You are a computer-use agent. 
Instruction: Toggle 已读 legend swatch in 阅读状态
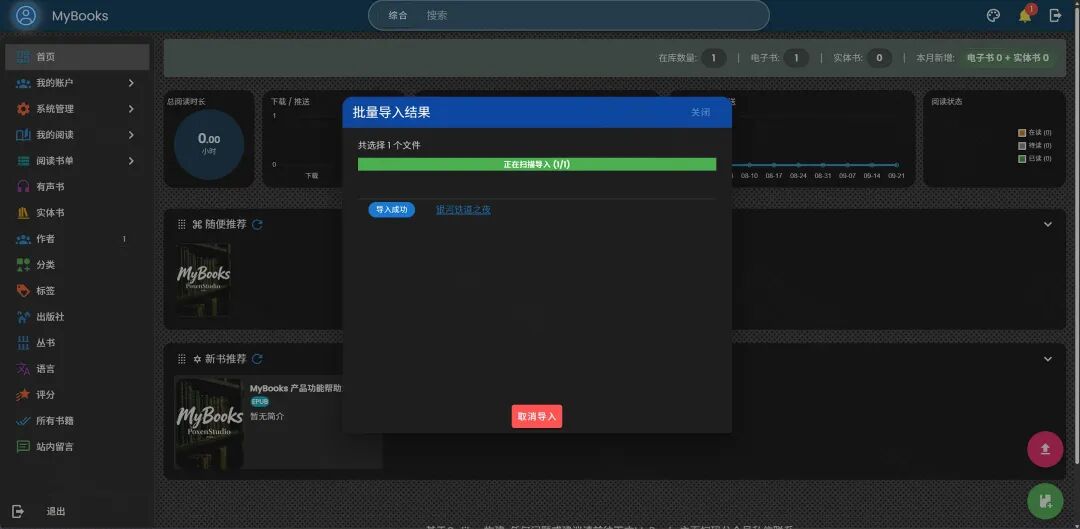coord(1022,158)
